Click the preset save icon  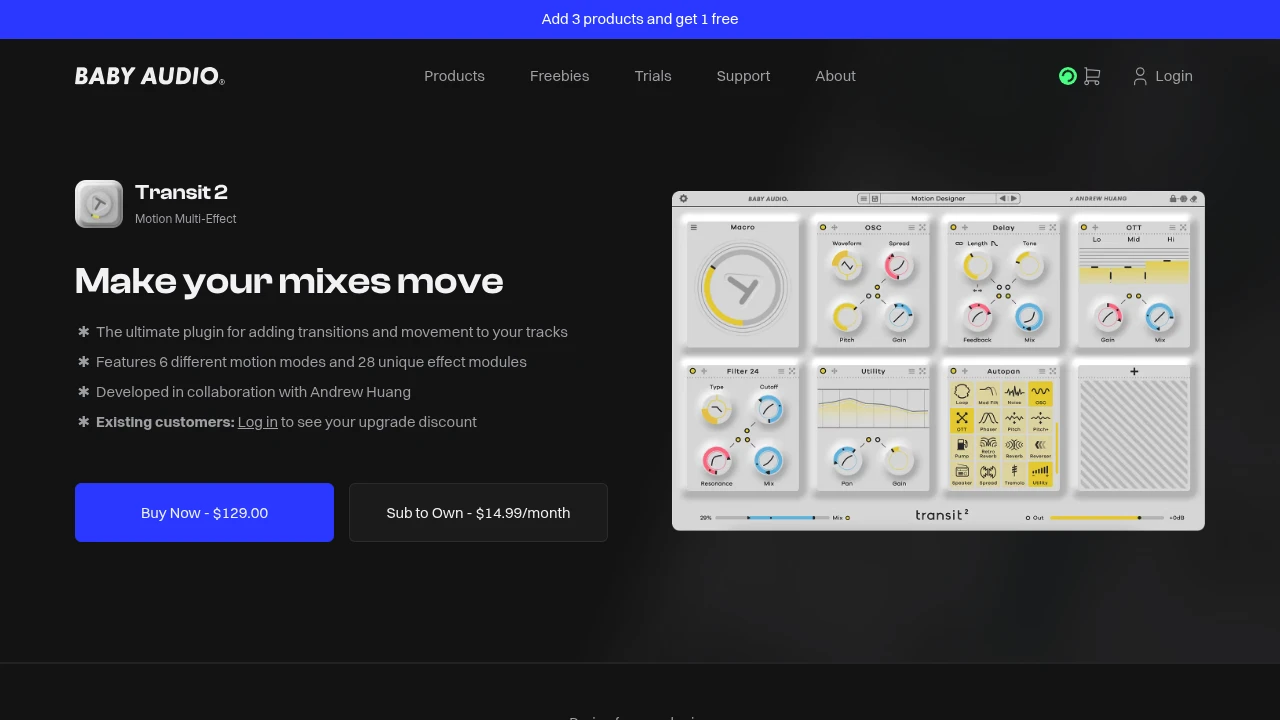point(875,198)
